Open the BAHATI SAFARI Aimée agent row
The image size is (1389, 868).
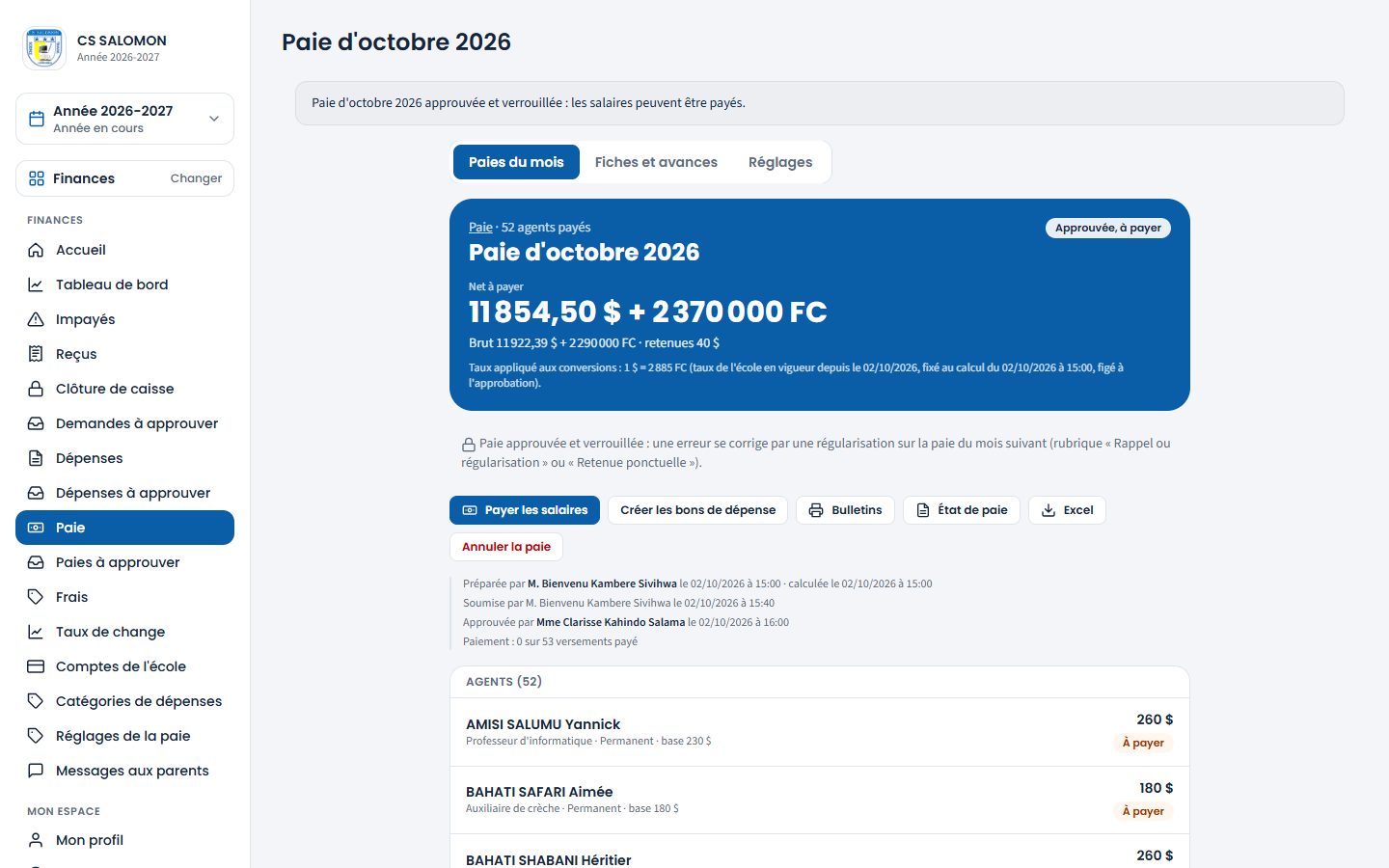[x=820, y=800]
